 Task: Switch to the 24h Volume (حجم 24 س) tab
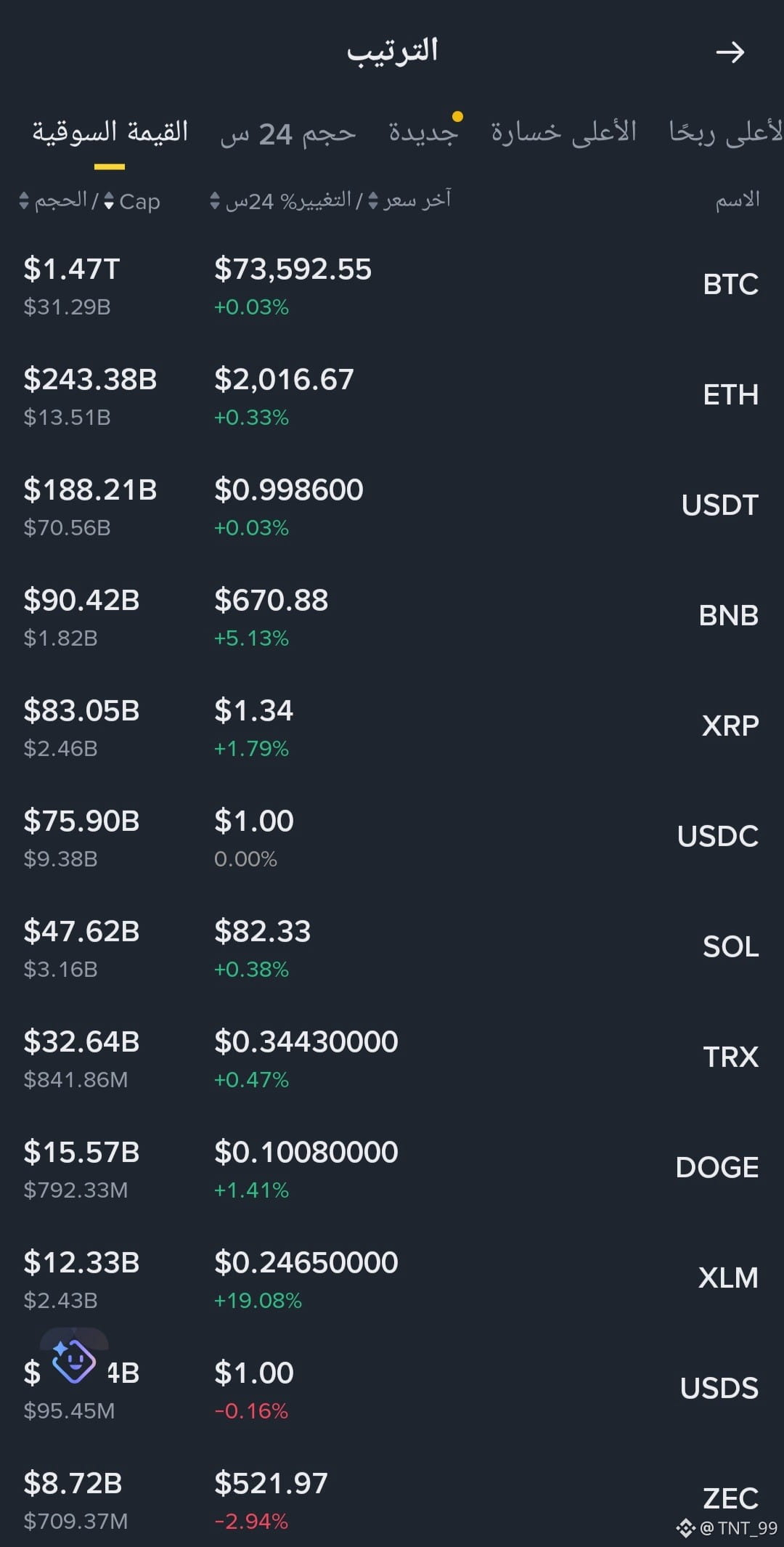[288, 134]
